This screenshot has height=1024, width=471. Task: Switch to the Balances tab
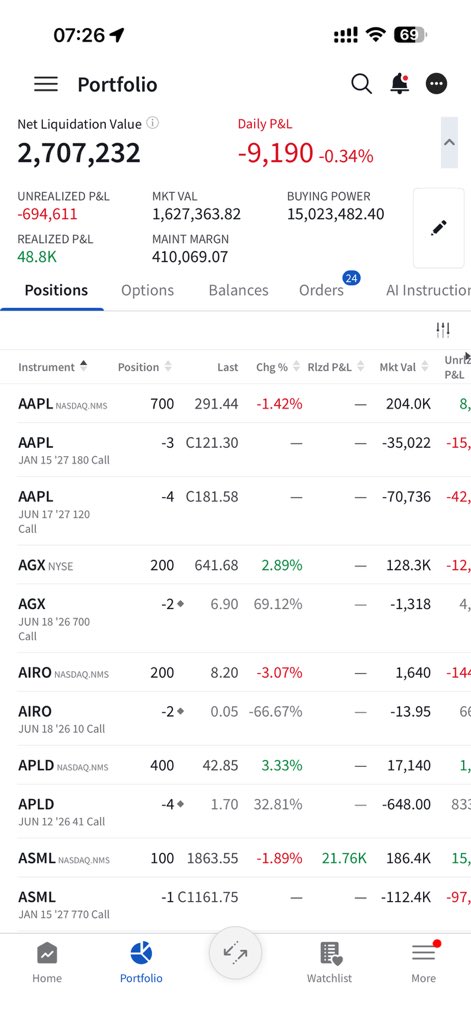238,290
